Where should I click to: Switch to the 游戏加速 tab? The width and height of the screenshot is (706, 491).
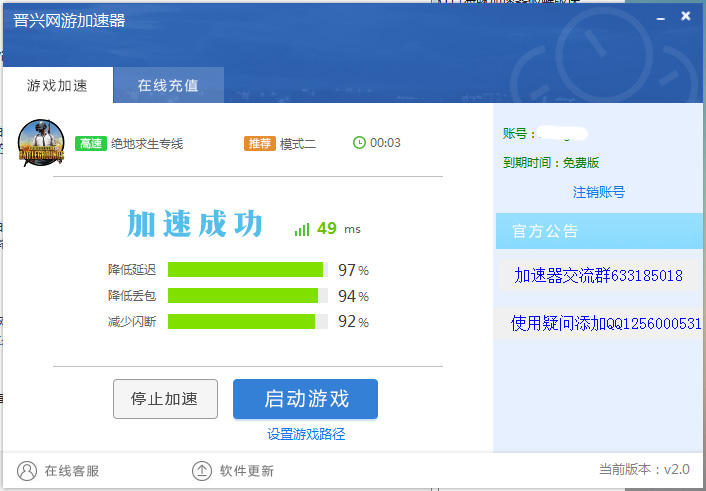tap(57, 85)
